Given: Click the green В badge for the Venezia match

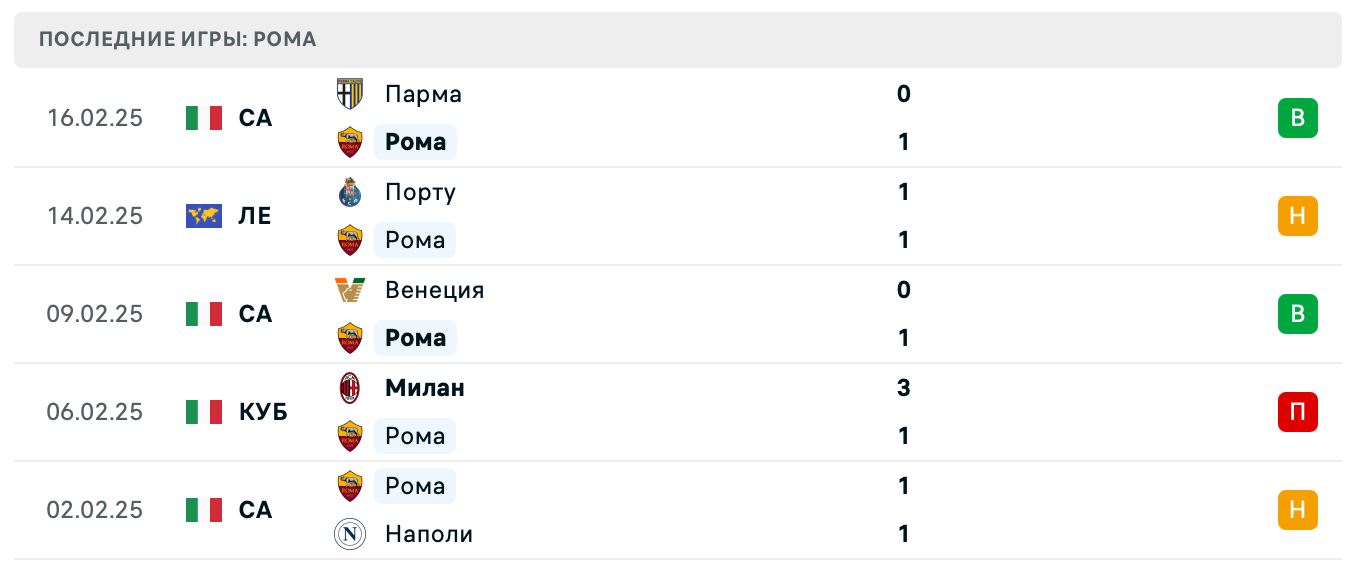Looking at the screenshot, I should coord(1298,313).
